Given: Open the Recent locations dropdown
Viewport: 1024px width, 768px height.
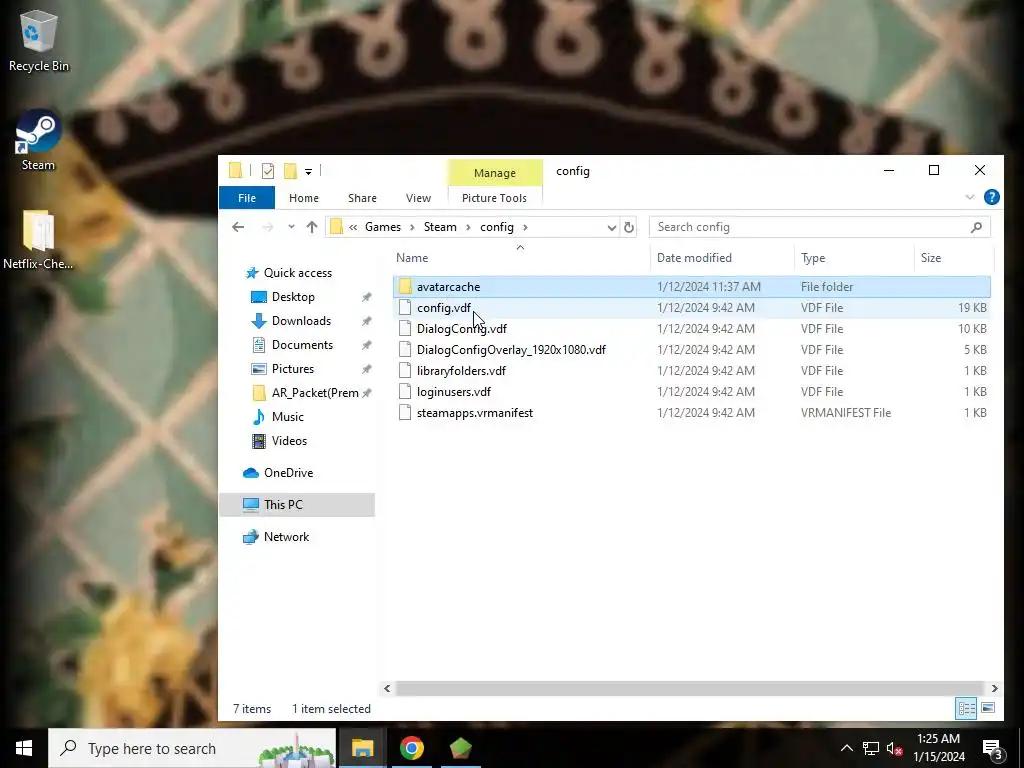Looking at the screenshot, I should (x=291, y=227).
